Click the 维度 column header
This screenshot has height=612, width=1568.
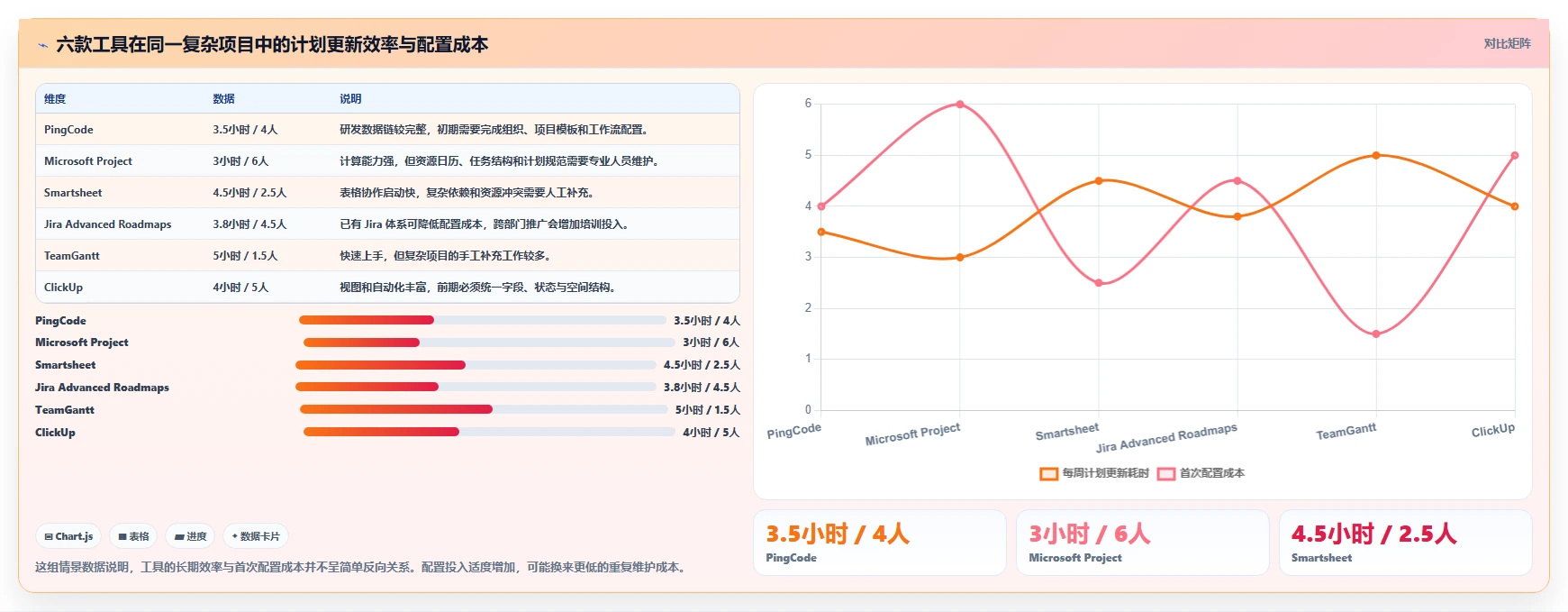point(55,99)
